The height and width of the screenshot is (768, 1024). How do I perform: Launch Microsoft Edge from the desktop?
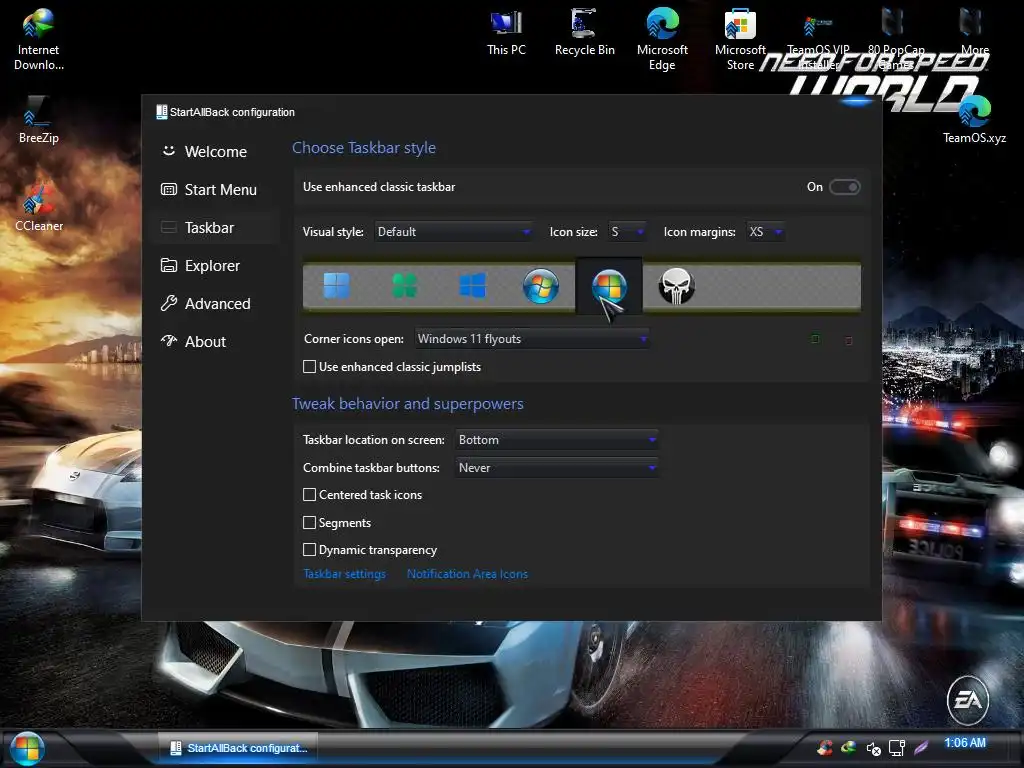[662, 39]
